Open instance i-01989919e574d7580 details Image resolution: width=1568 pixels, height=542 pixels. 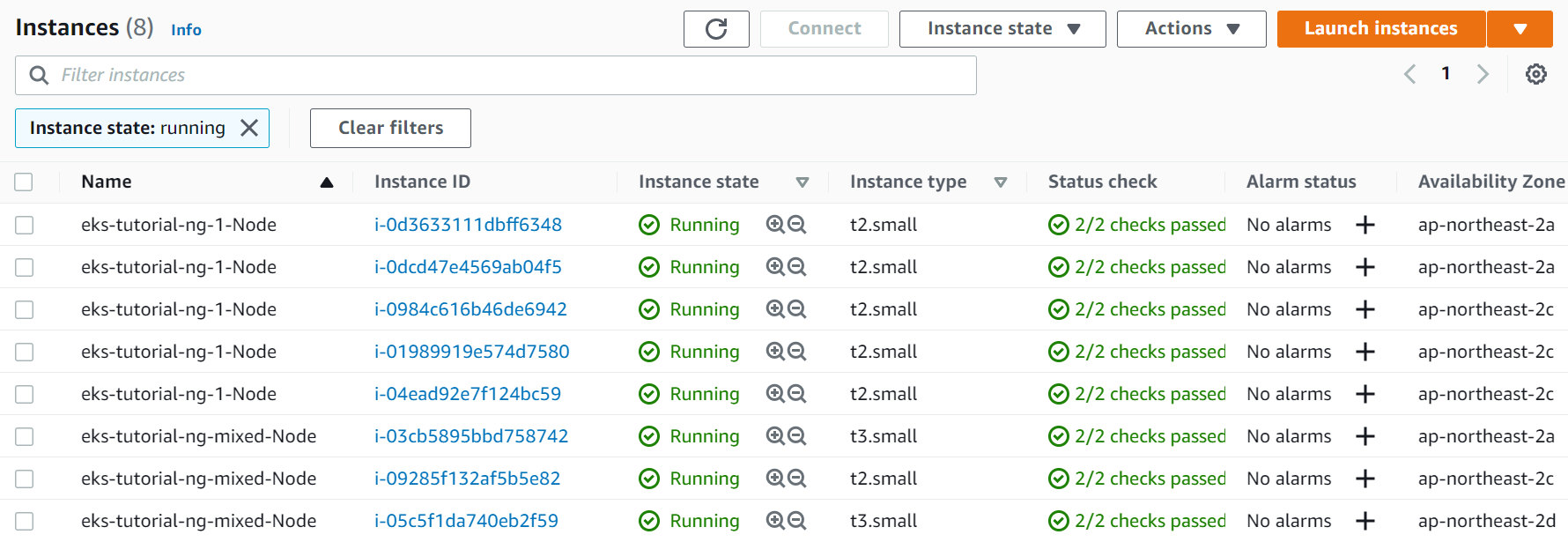click(472, 352)
